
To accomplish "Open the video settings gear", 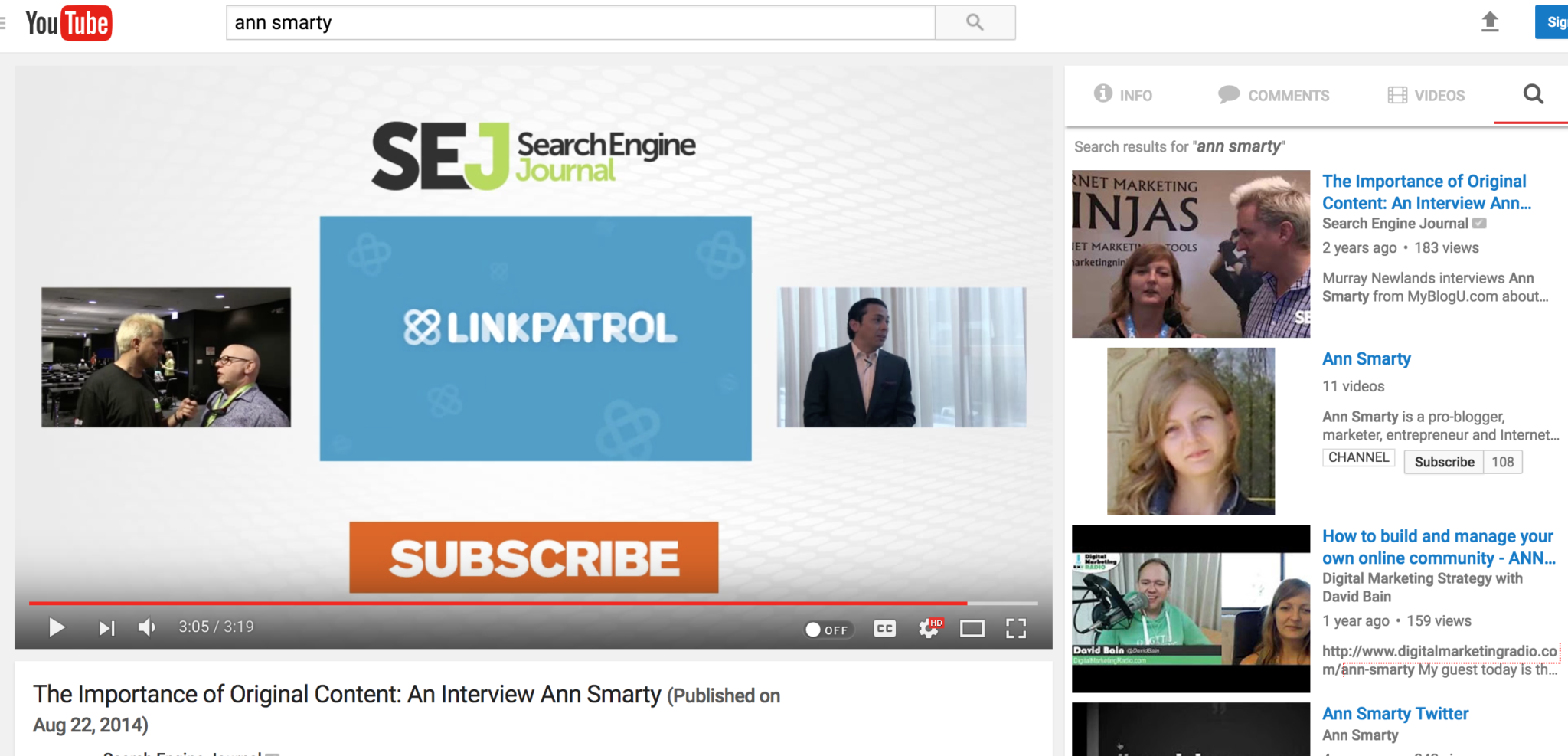I will pos(929,629).
